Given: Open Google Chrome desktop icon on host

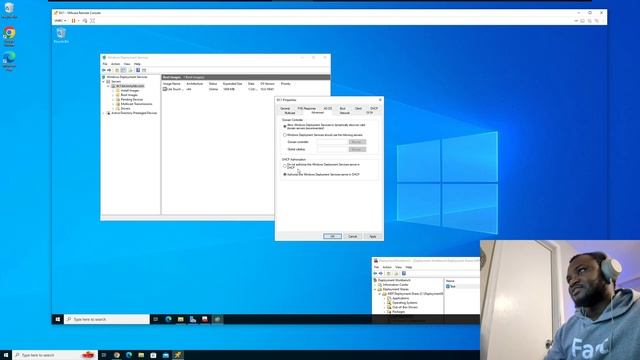Looking at the screenshot, I should (x=9, y=35).
